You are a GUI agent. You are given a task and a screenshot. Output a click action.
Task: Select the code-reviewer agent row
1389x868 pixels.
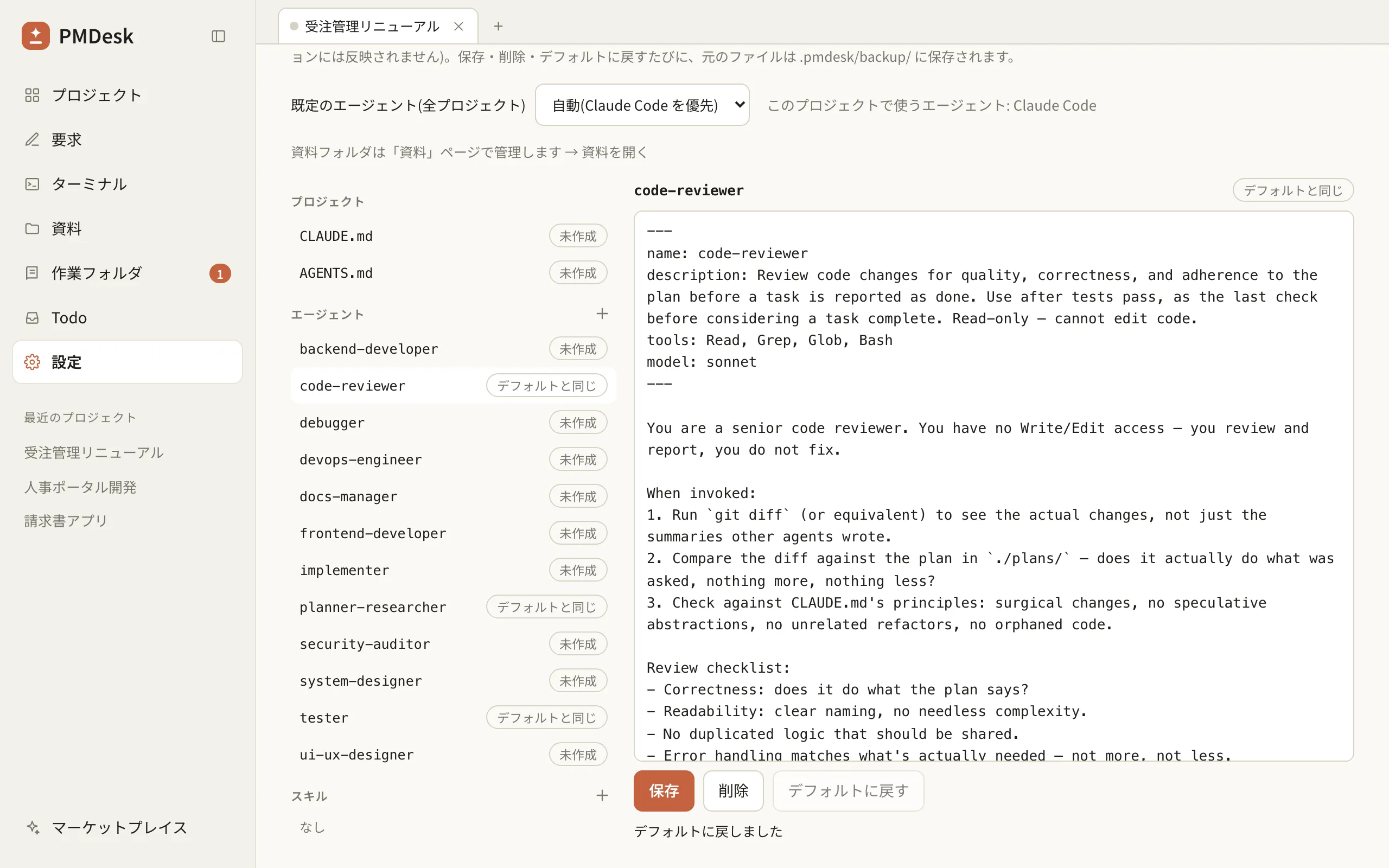point(453,385)
